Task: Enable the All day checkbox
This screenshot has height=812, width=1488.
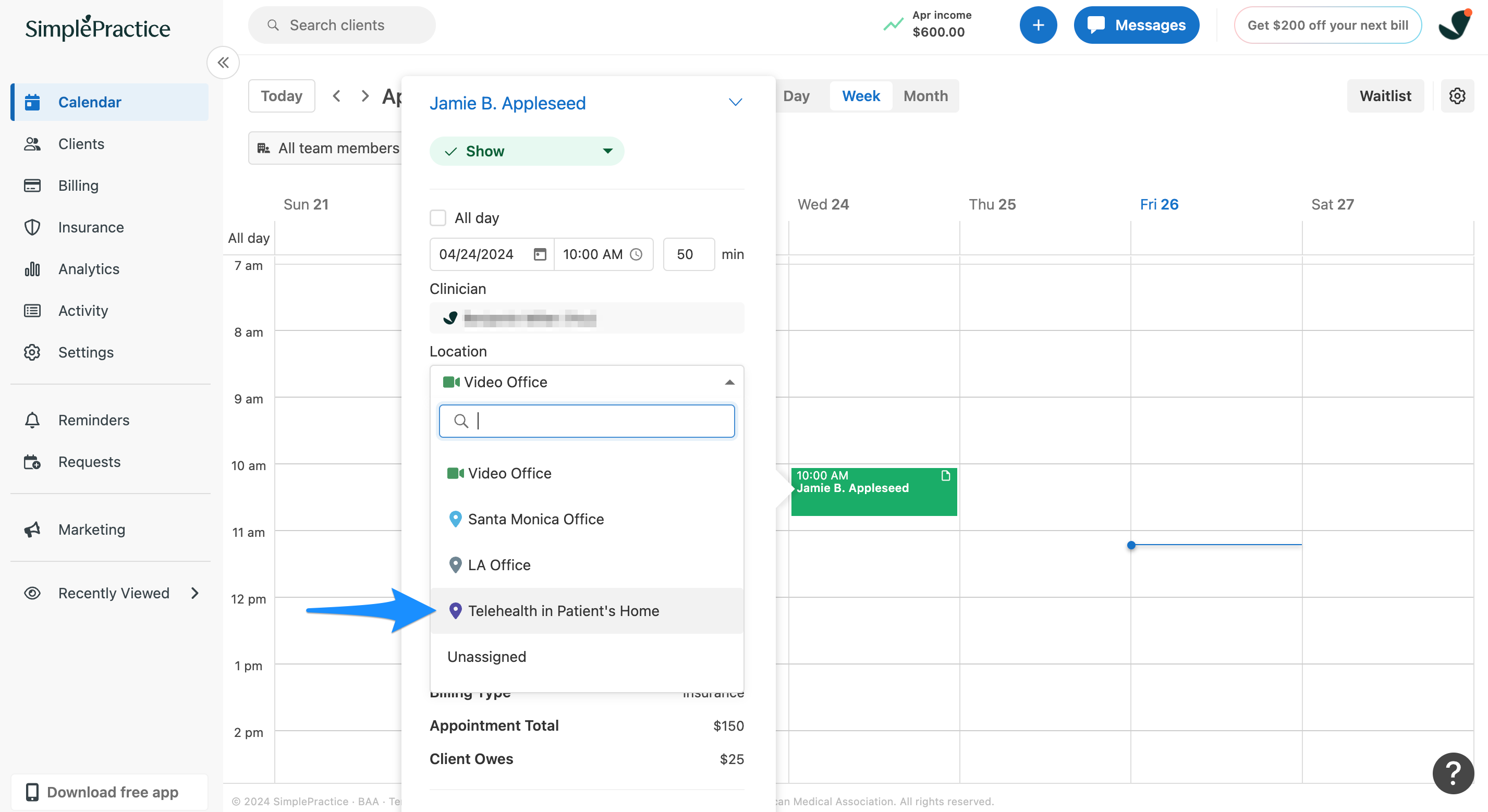Action: click(438, 218)
